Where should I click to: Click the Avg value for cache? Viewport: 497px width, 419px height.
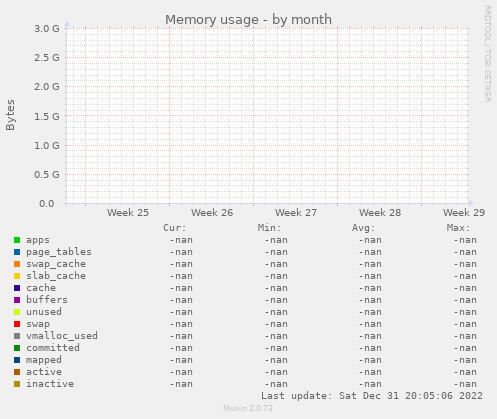pyautogui.click(x=370, y=288)
